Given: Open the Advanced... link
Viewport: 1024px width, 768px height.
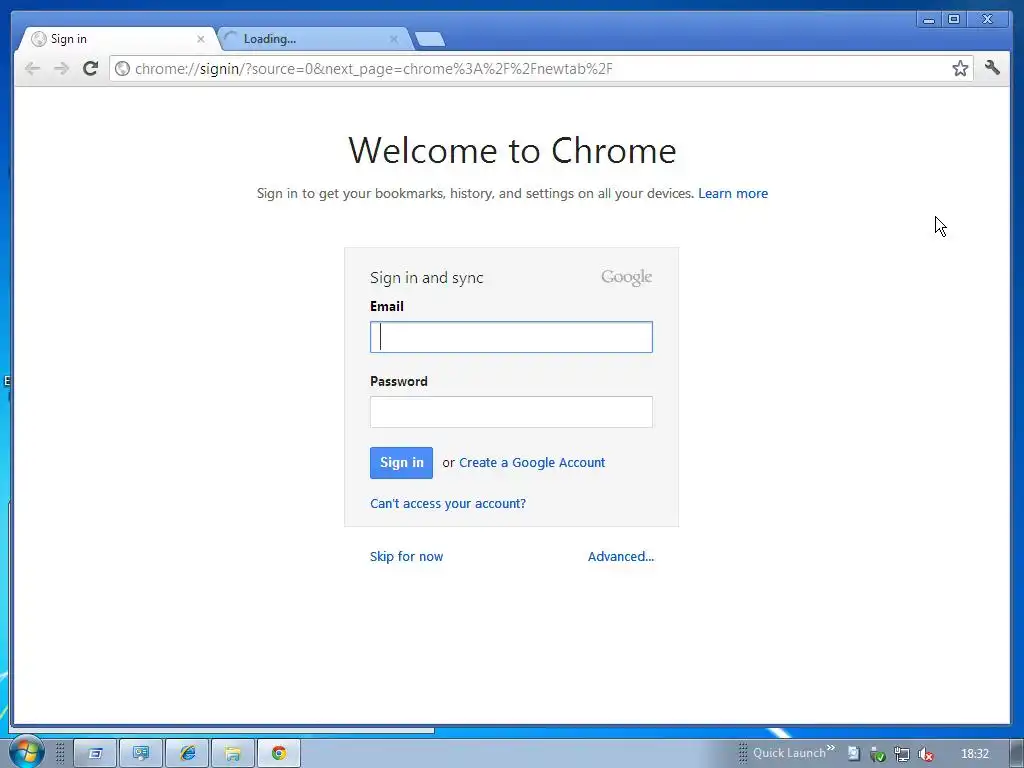Looking at the screenshot, I should 620,556.
